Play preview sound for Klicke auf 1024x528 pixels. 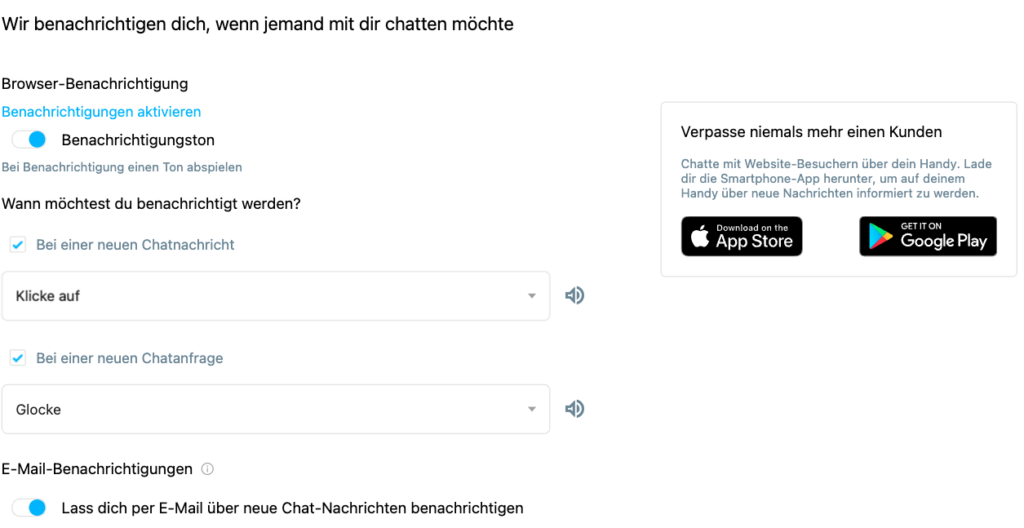click(575, 295)
